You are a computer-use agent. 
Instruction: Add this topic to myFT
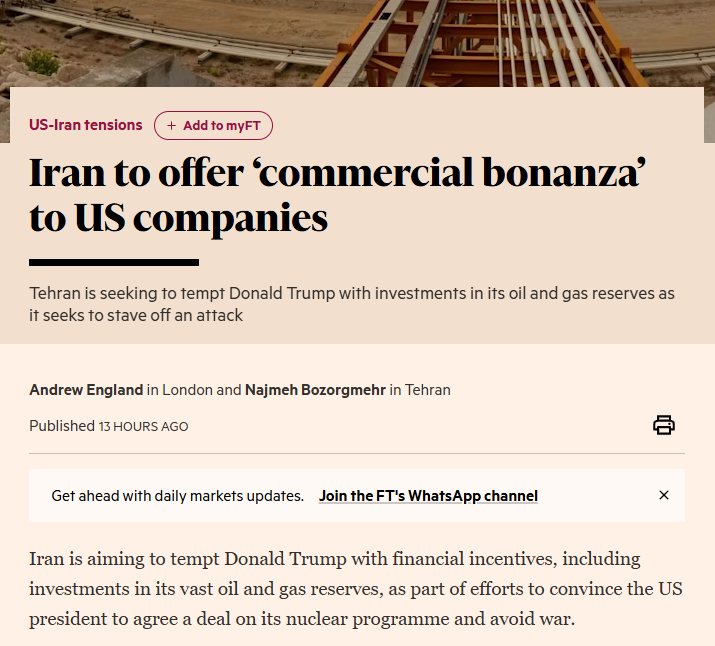click(x=213, y=126)
